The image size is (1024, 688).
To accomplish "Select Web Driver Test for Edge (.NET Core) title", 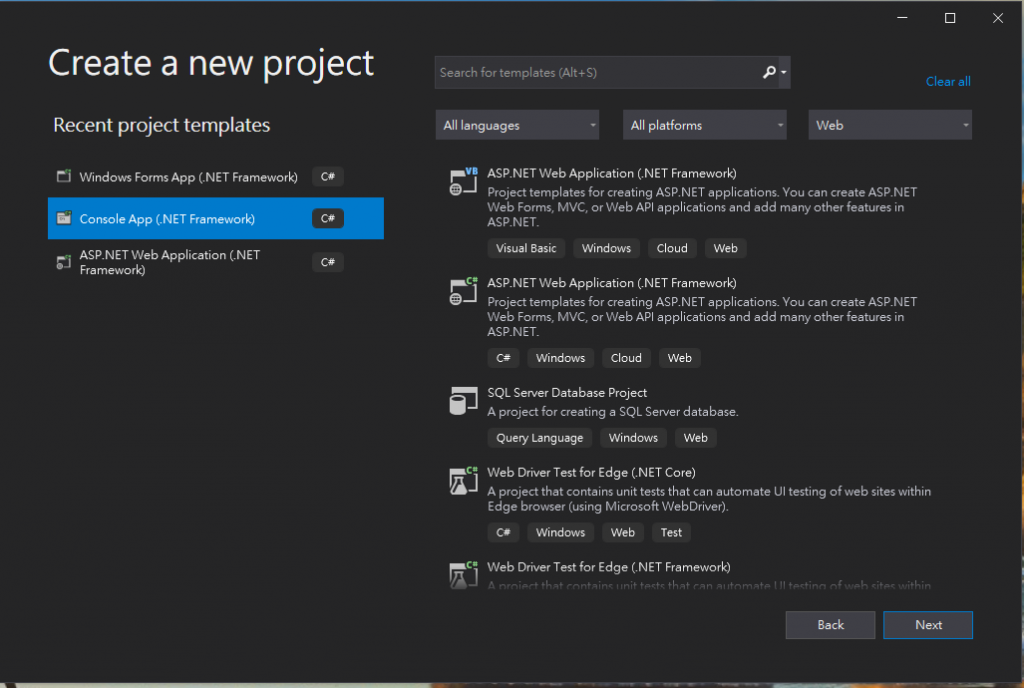I will tap(591, 472).
